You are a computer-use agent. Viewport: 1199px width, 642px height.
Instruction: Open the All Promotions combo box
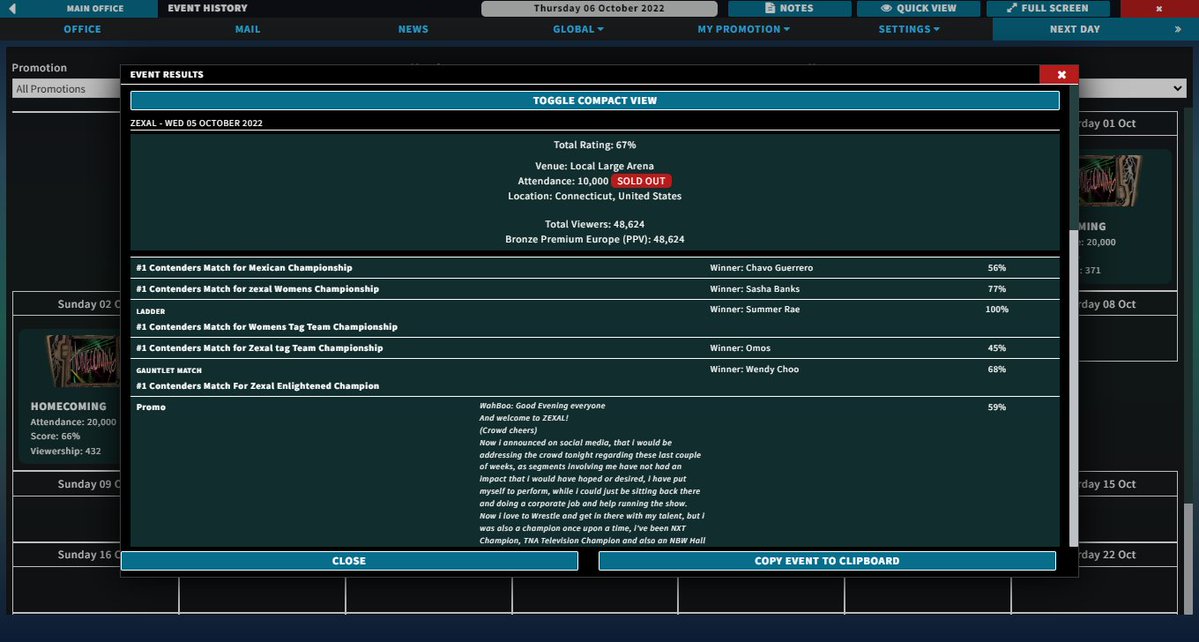66,89
